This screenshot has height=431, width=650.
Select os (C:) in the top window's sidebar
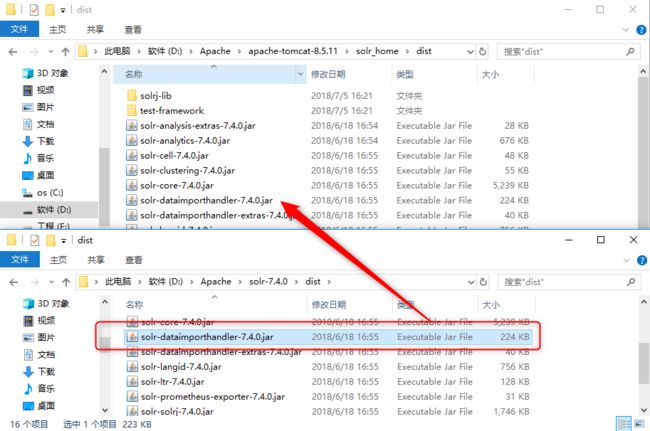(x=43, y=192)
